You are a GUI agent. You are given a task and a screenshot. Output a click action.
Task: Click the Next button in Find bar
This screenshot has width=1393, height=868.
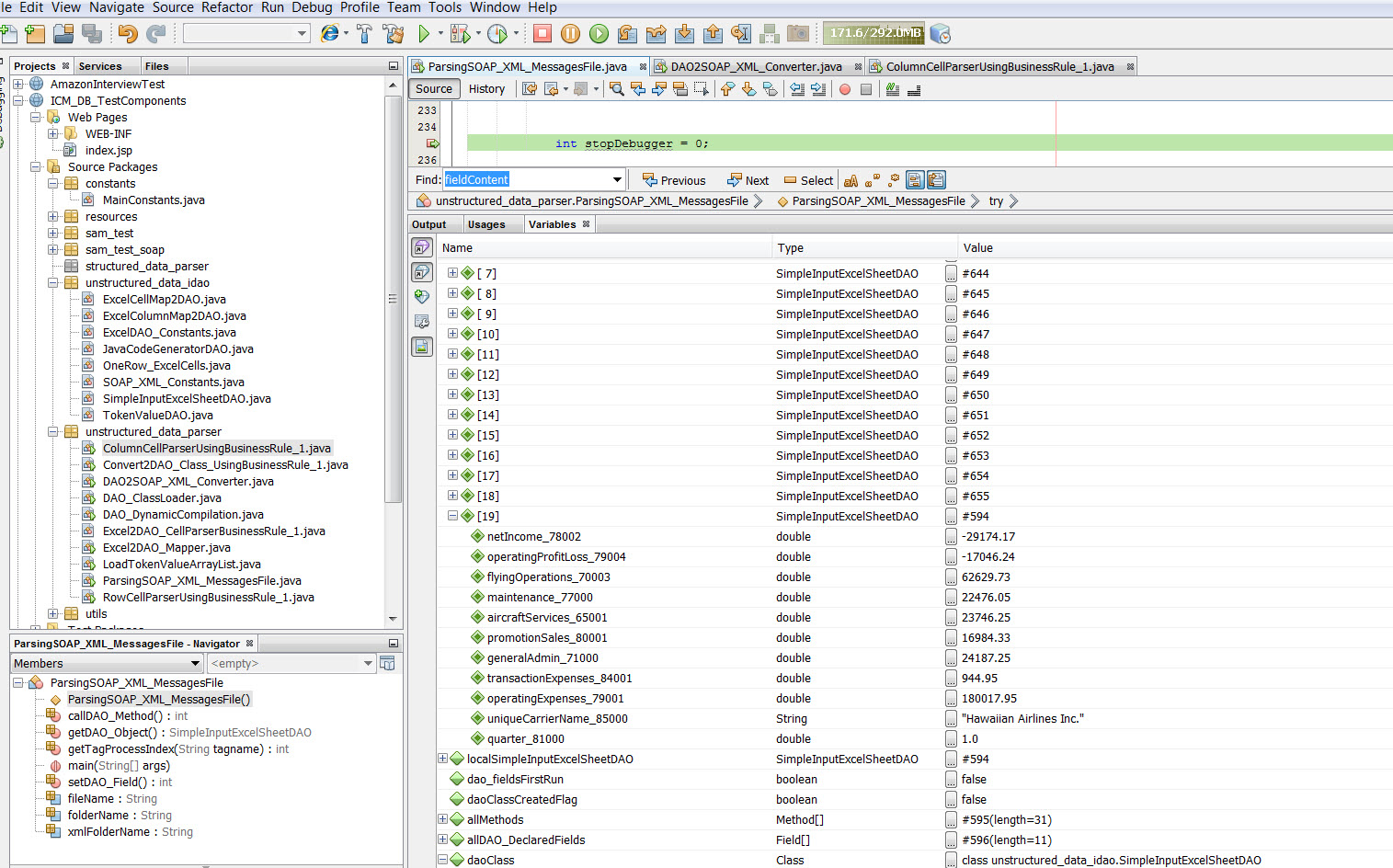[x=748, y=180]
